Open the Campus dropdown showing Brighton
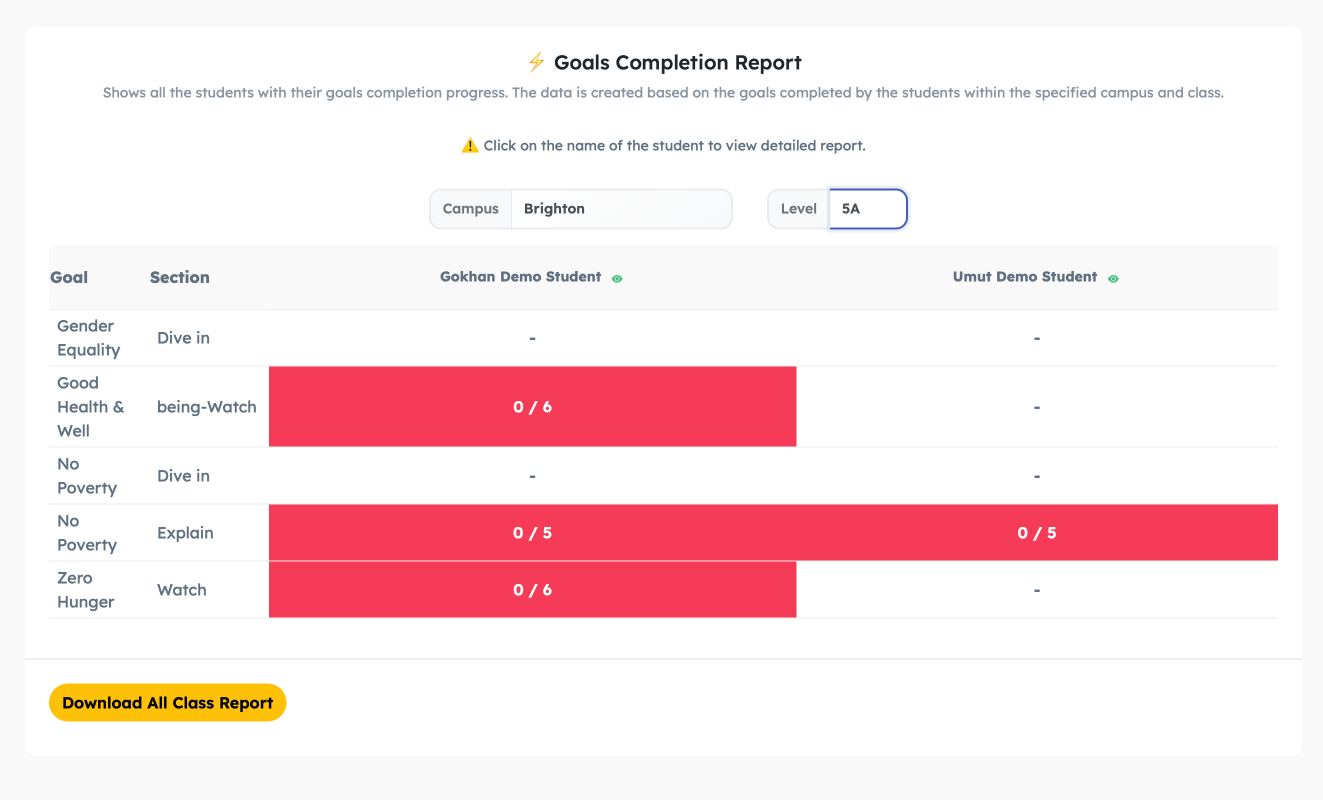The image size is (1323, 800). pos(620,209)
